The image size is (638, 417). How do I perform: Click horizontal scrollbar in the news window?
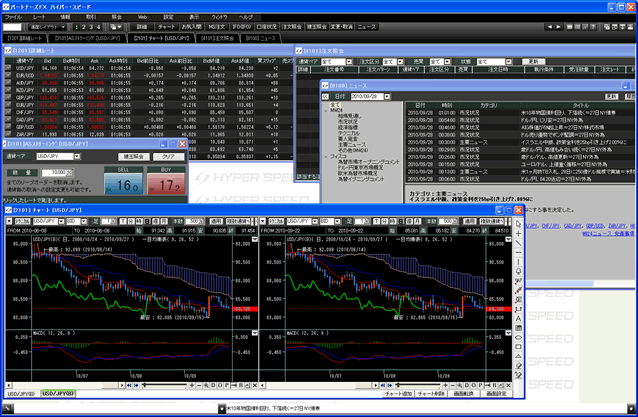click(x=559, y=283)
